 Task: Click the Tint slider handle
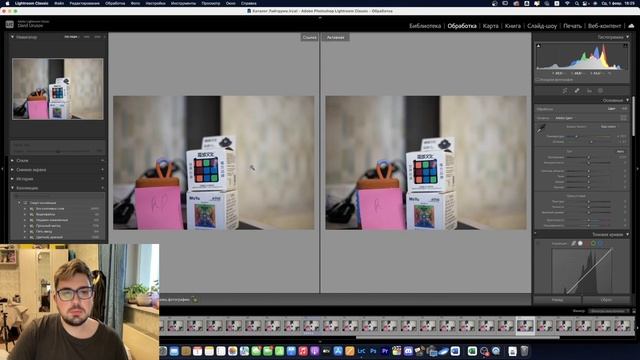coord(591,142)
